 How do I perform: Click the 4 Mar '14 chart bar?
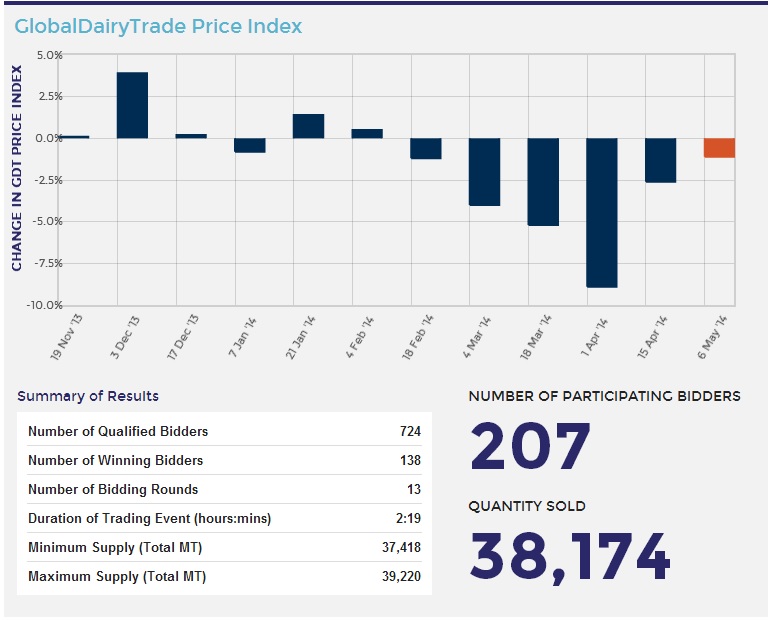tap(484, 171)
